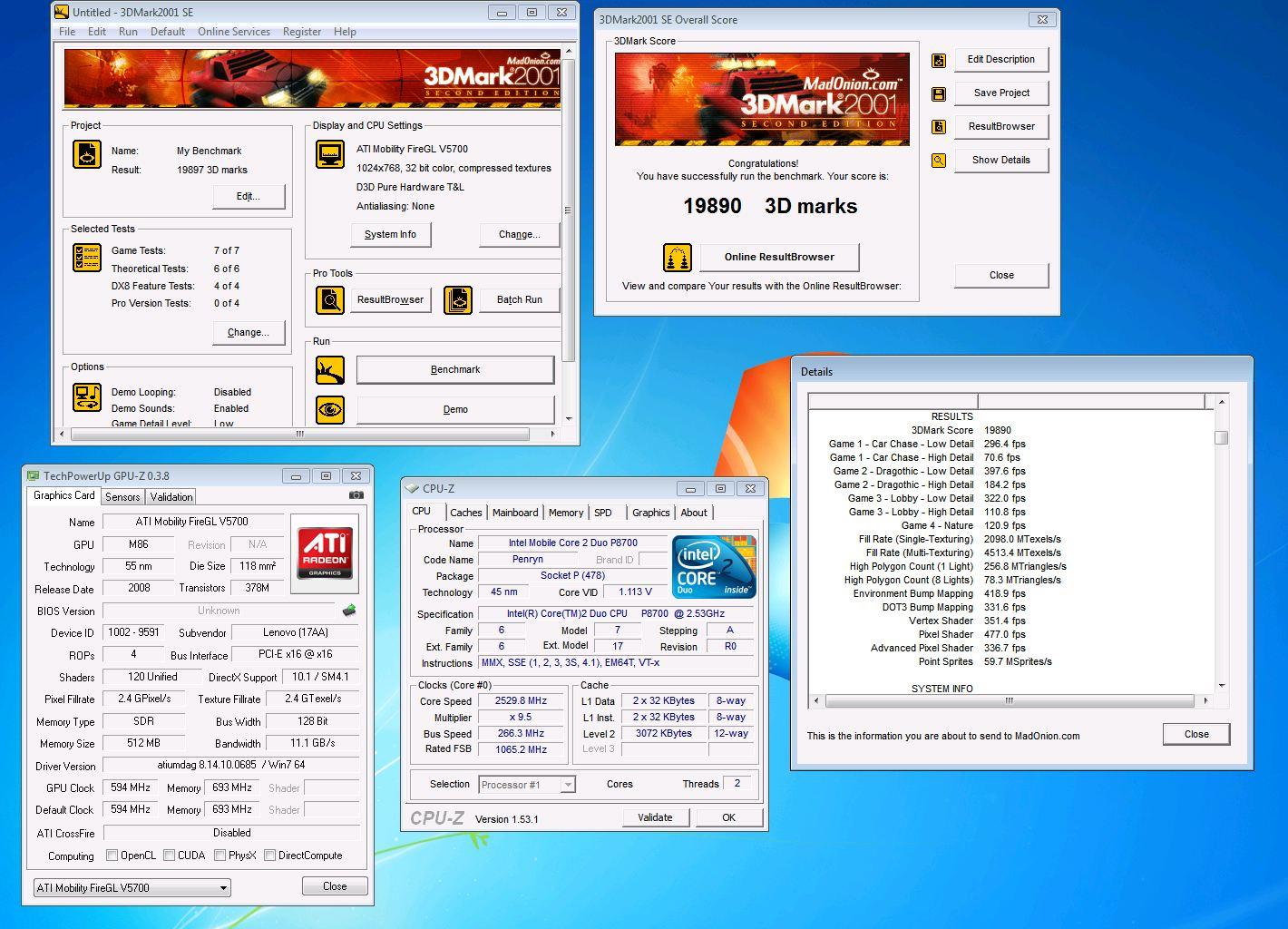Viewport: 1288px width, 929px height.
Task: Switch to the About tab in CPU-Z
Action: (x=694, y=513)
